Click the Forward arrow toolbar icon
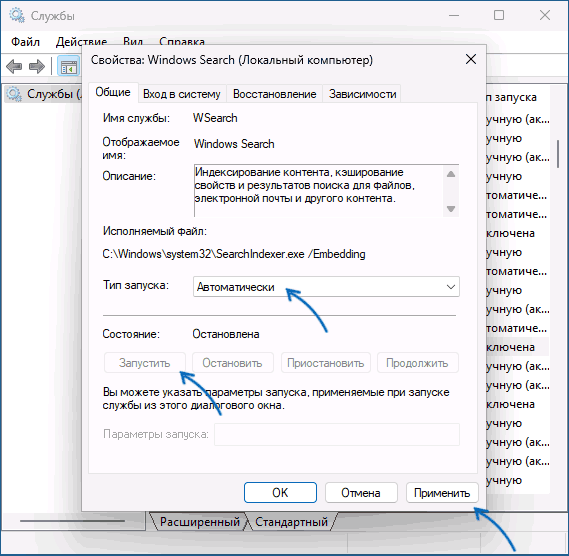Viewport: 569px width, 556px height. [37, 66]
